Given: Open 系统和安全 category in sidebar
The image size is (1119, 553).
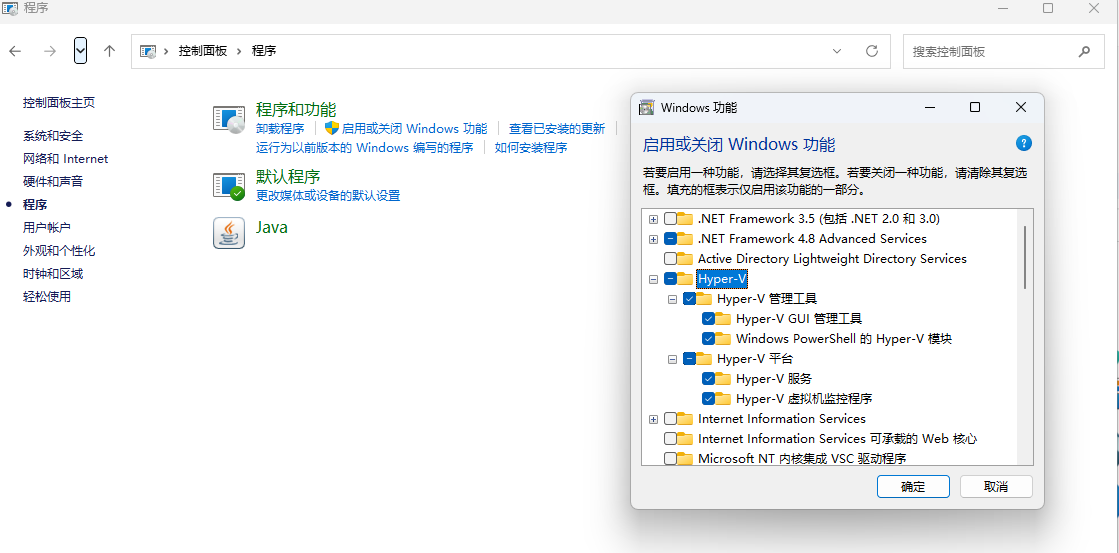Looking at the screenshot, I should 53,136.
